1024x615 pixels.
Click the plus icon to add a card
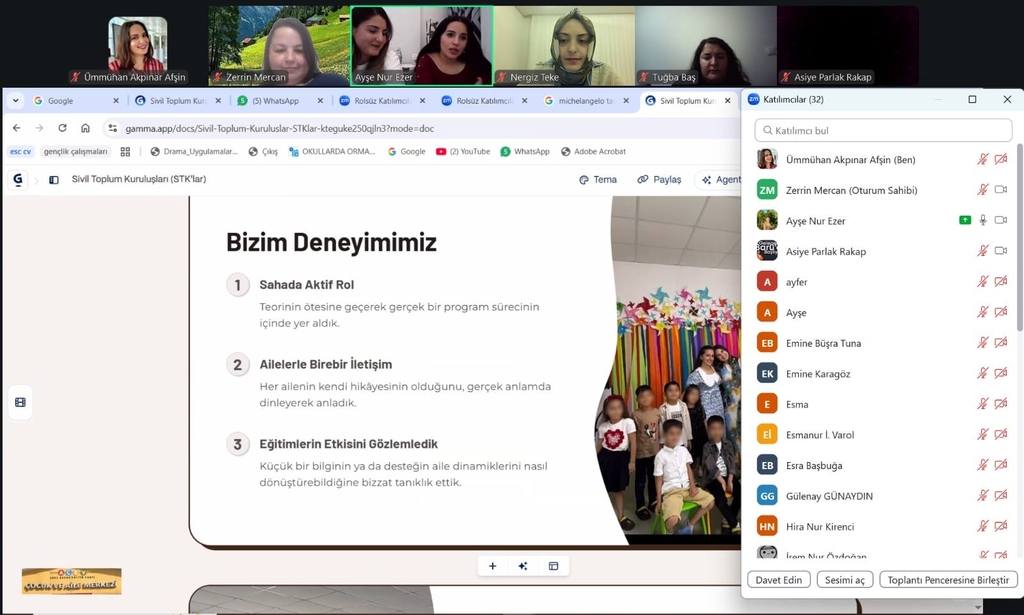pos(492,566)
